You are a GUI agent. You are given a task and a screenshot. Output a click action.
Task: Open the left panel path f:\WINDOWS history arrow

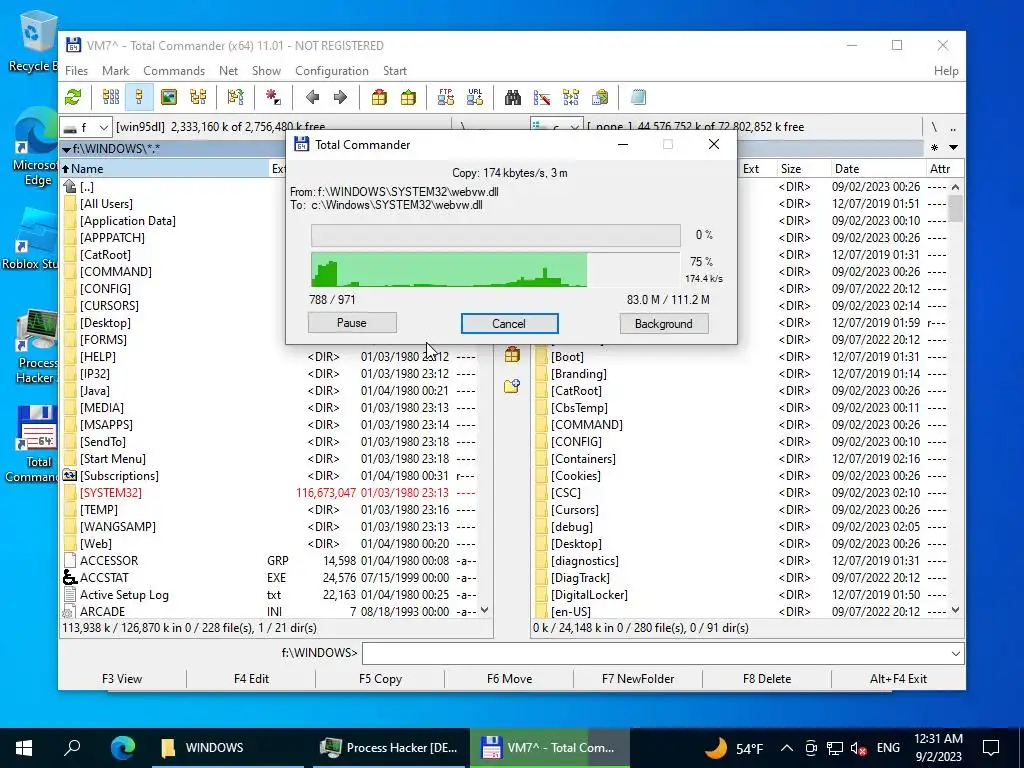(66, 149)
